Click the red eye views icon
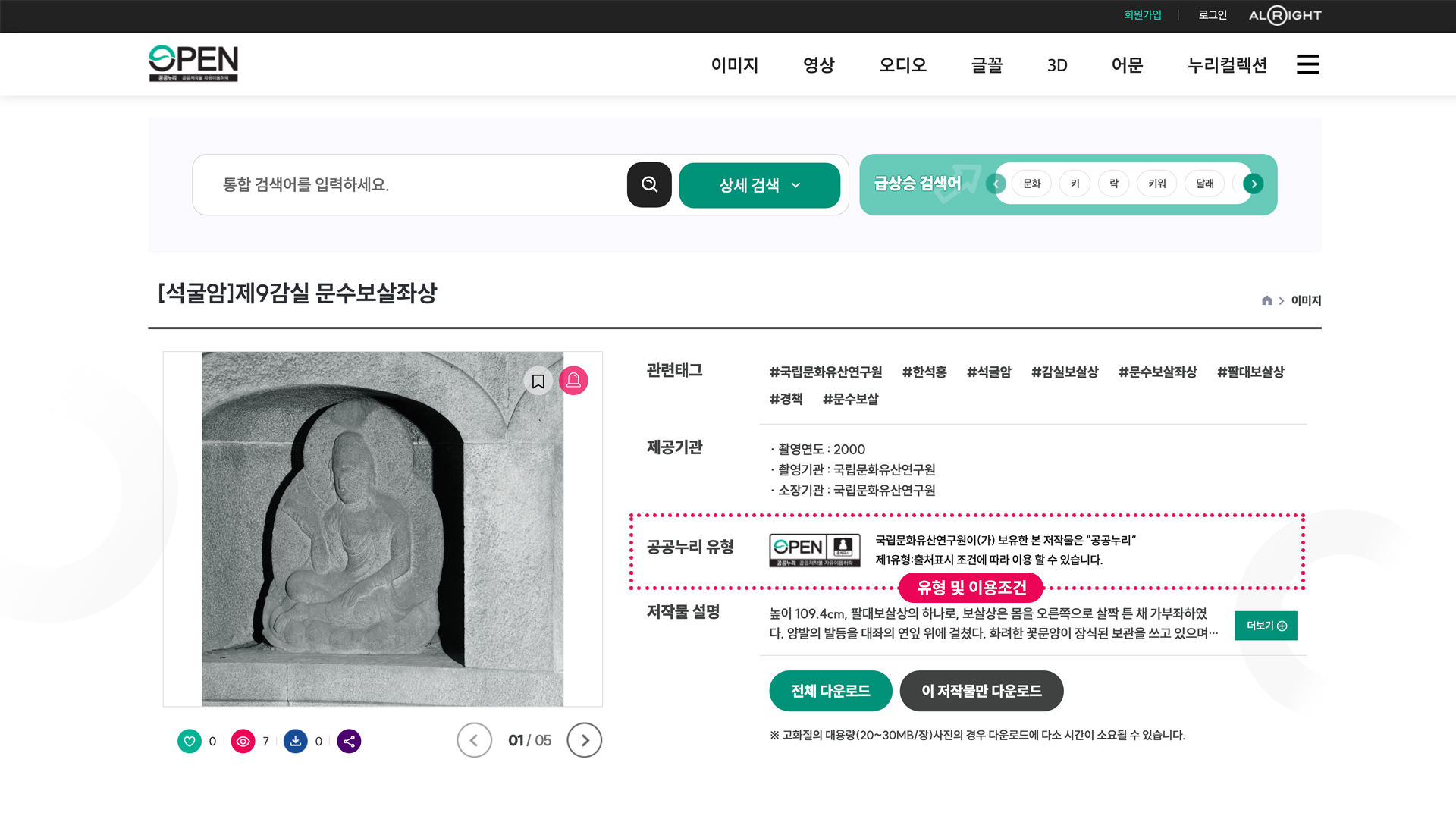Viewport: 1456px width, 819px height. coord(243,741)
